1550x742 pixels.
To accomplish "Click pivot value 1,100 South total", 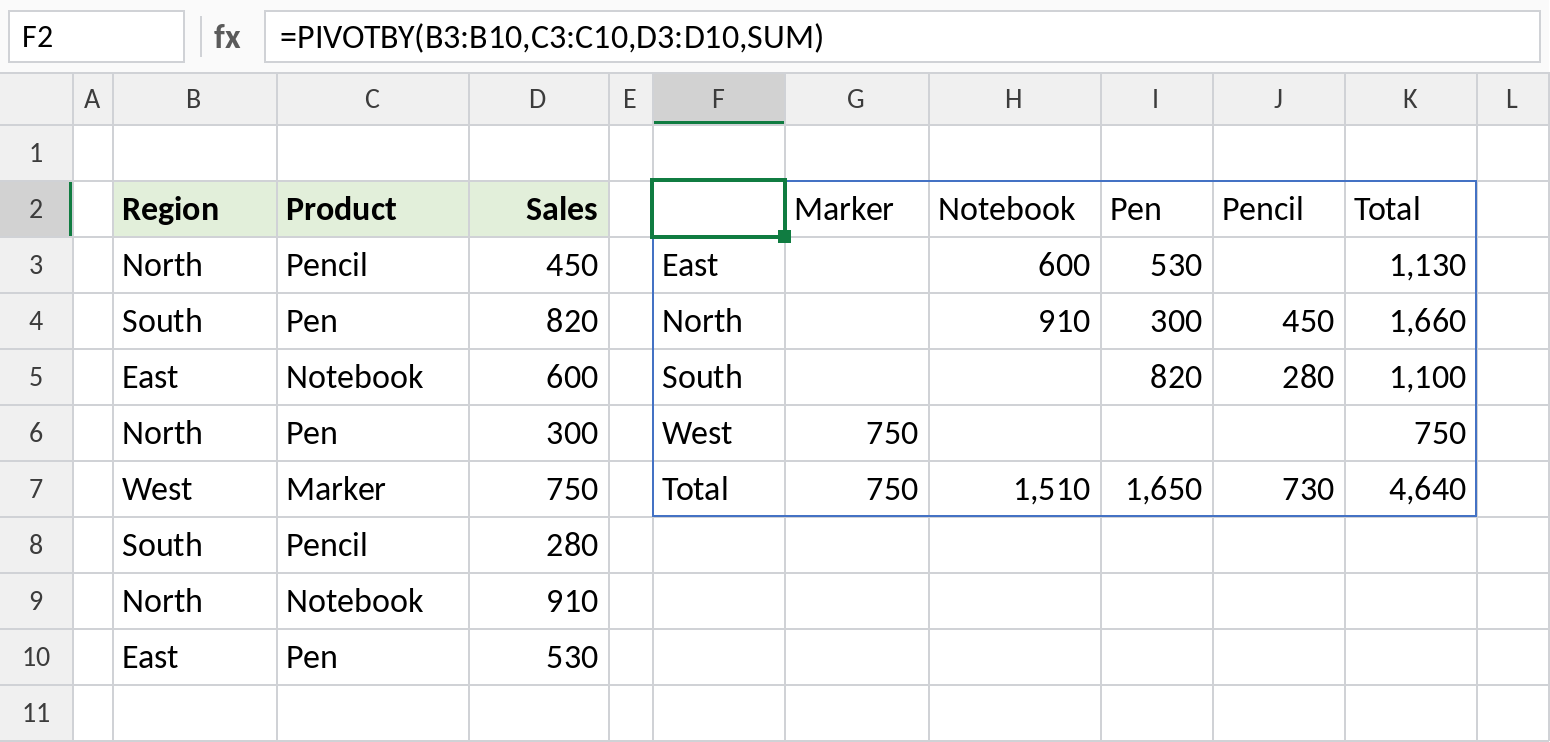I will coord(1411,377).
